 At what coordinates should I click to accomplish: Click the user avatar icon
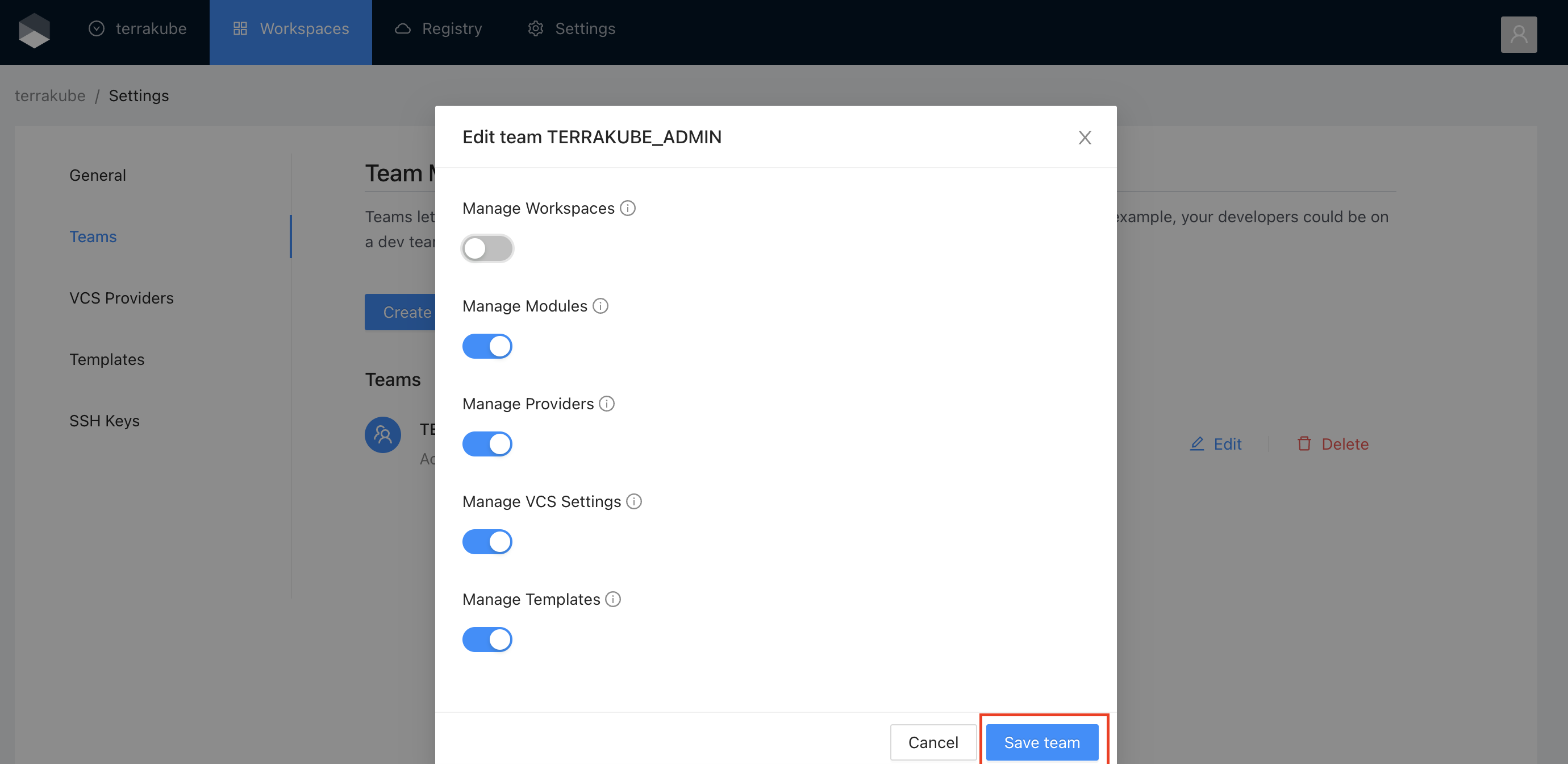(1518, 35)
